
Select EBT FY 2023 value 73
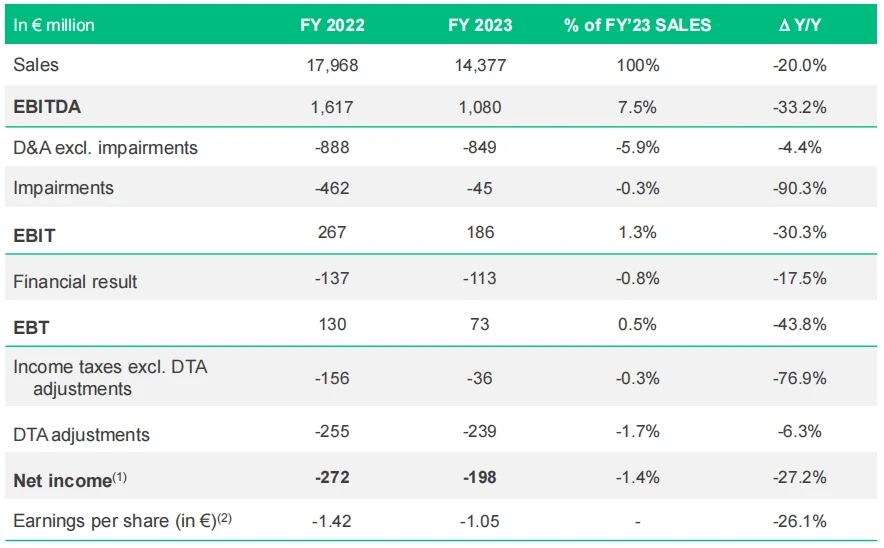tap(480, 324)
